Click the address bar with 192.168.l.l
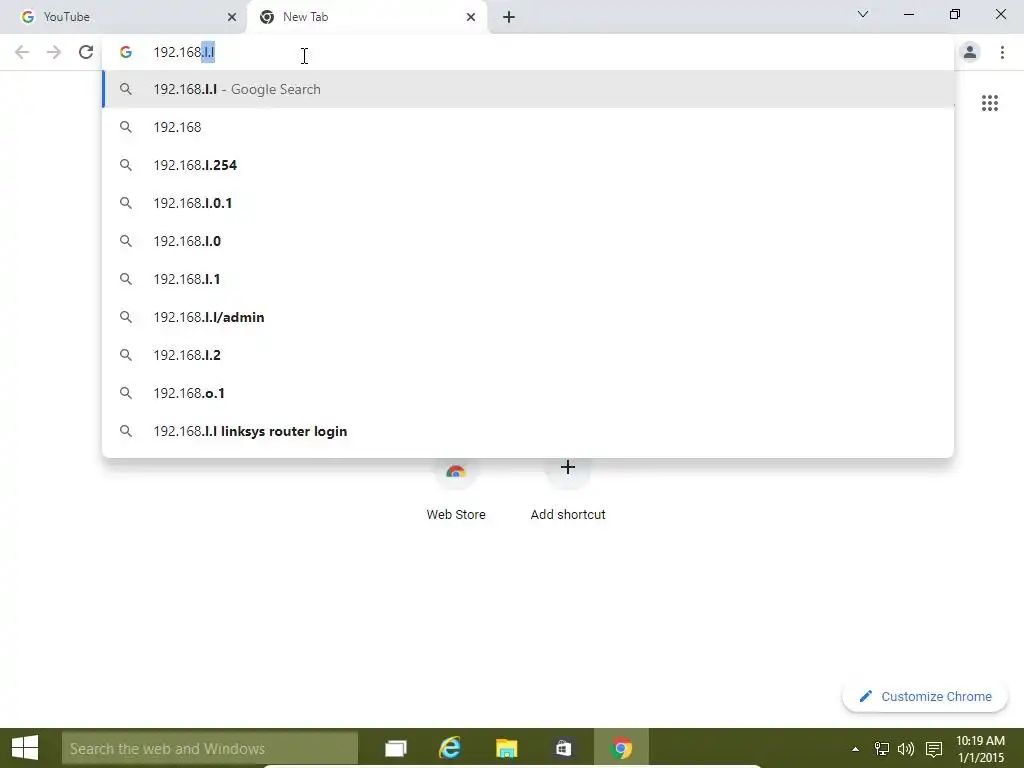The image size is (1024, 768). click(x=528, y=52)
